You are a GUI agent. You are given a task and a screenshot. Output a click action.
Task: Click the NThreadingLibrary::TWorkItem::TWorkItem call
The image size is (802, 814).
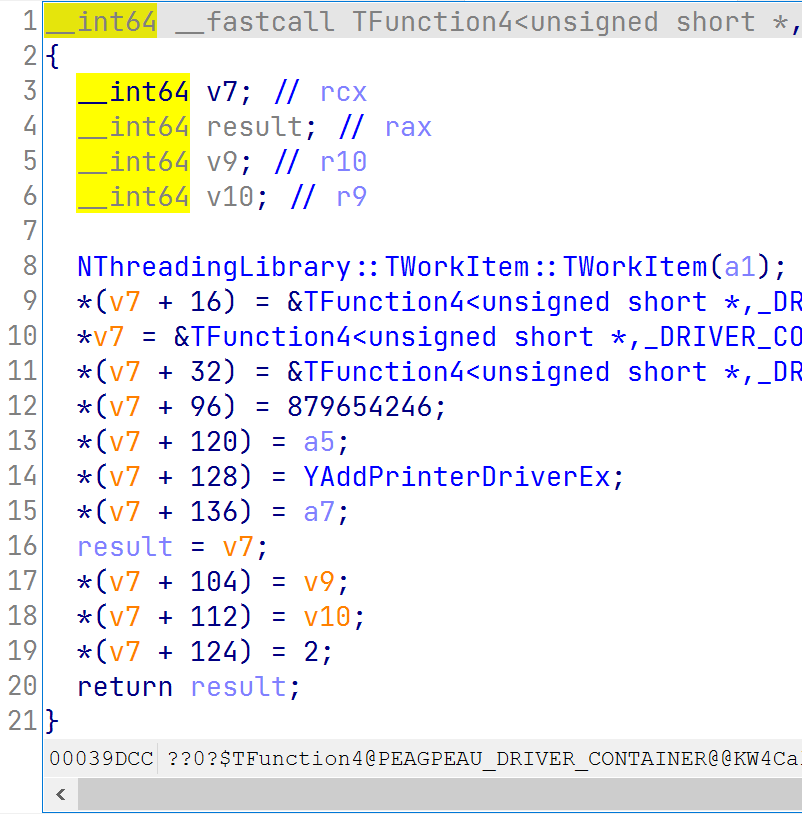[x=392, y=267]
